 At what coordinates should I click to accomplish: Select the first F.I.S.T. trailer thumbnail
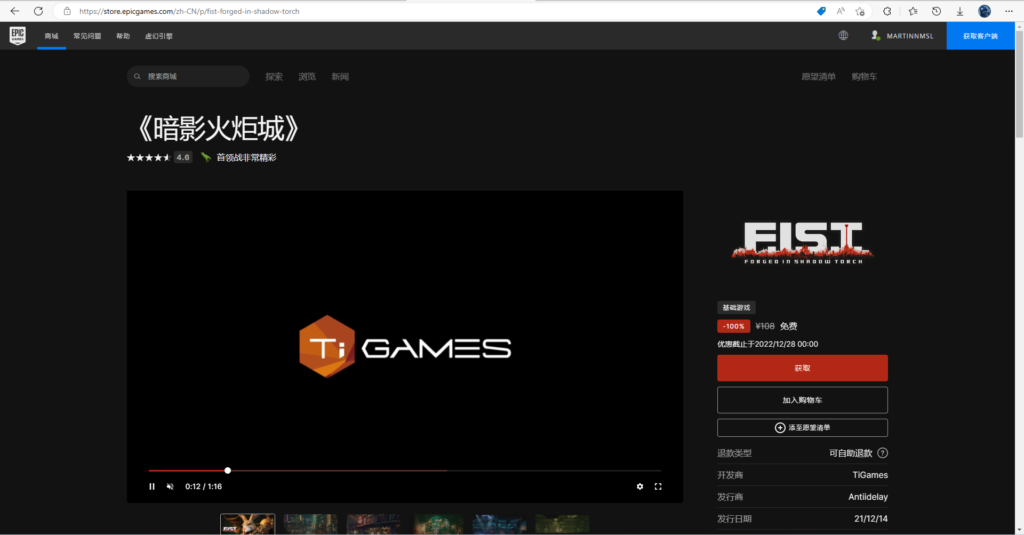[x=248, y=524]
